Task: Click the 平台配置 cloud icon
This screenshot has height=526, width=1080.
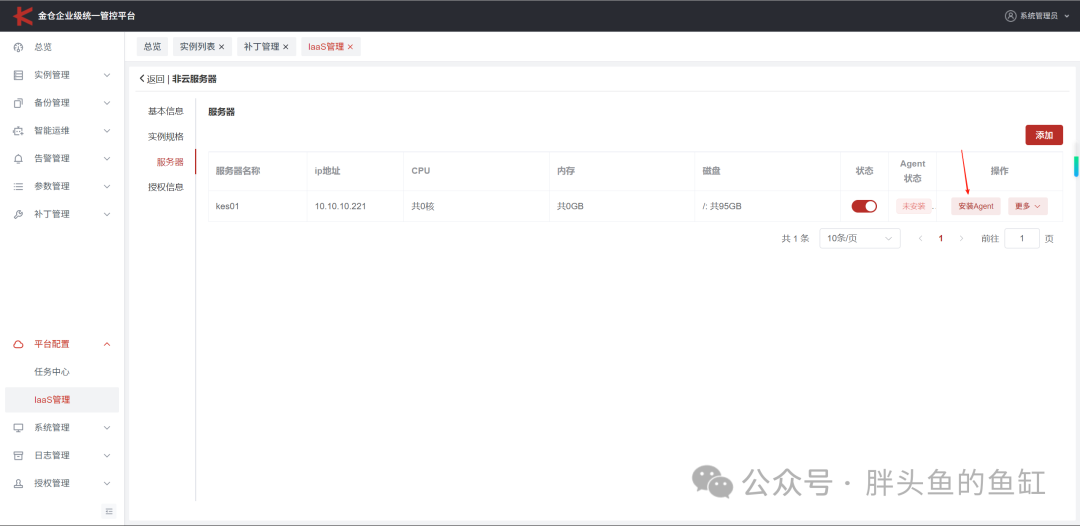Action: 19,344
